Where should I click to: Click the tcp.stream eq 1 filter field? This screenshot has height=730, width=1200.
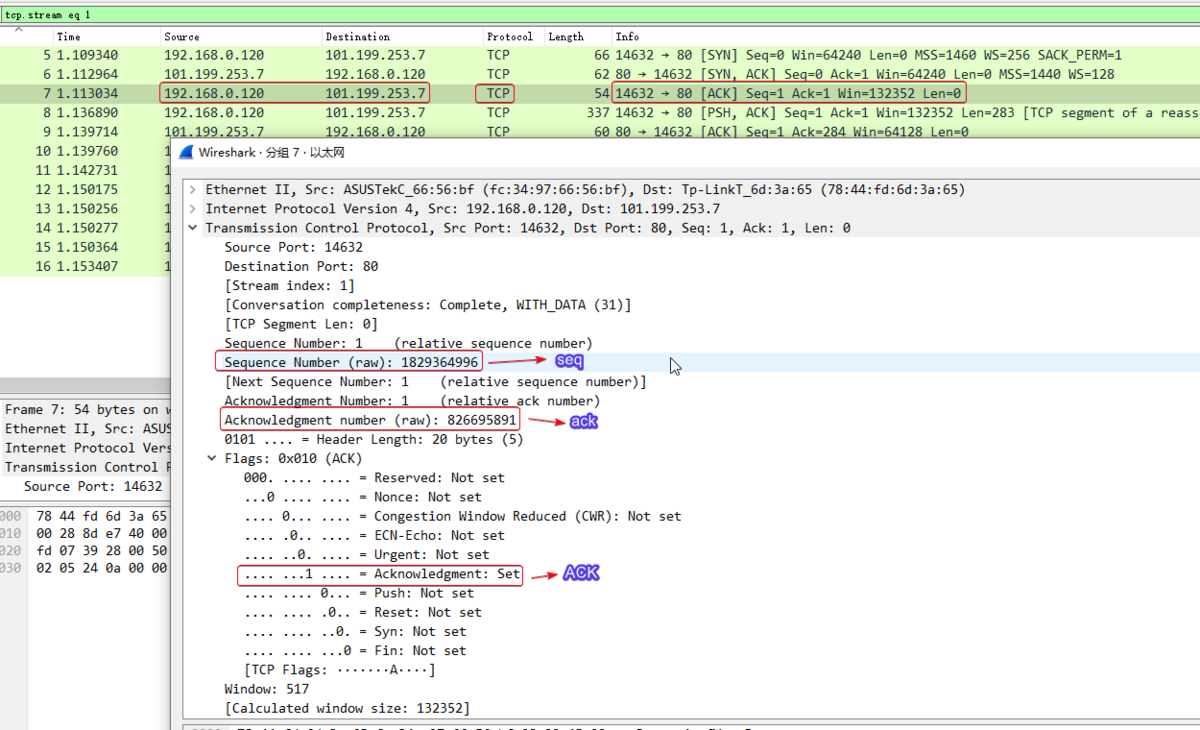pos(600,15)
